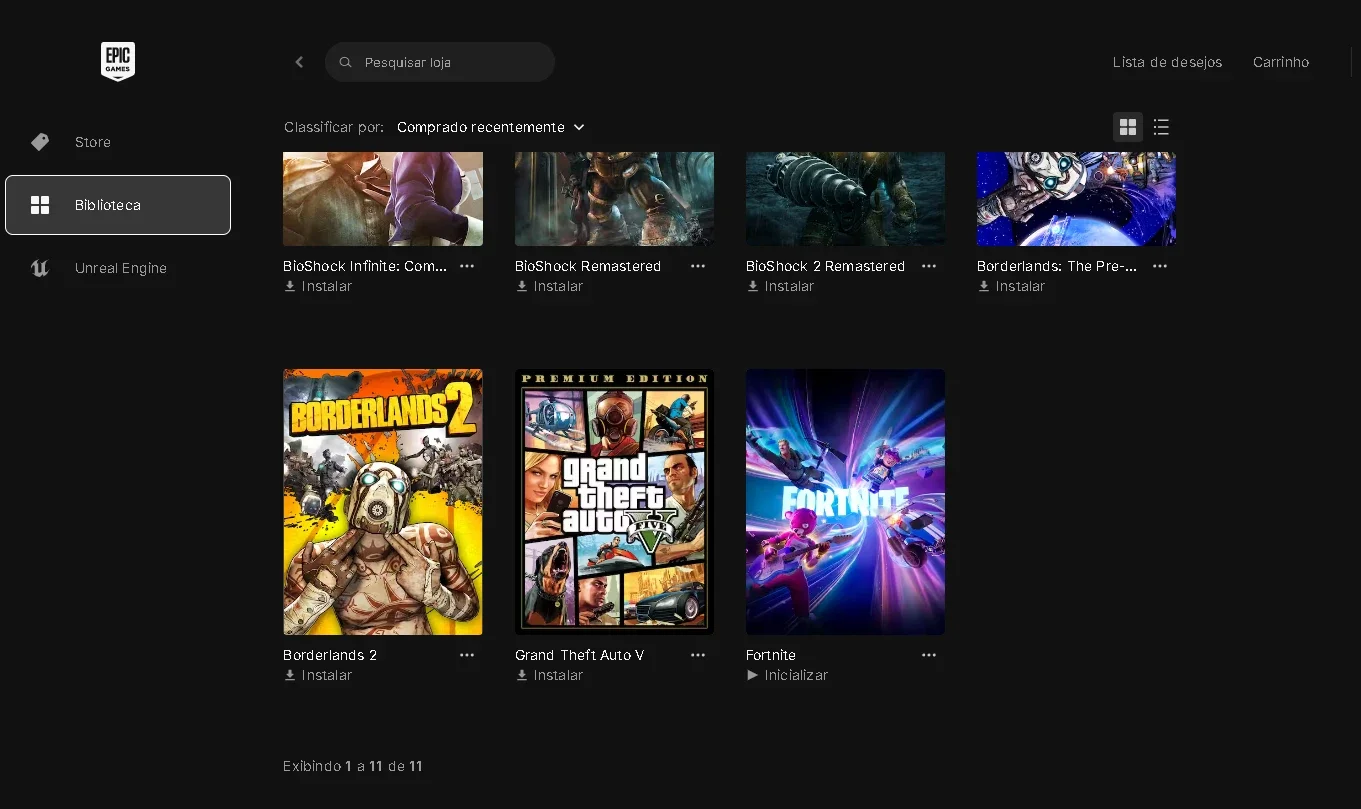The height and width of the screenshot is (809, 1361).
Task: Open the Unreal Engine logo icon
Action: tap(40, 268)
